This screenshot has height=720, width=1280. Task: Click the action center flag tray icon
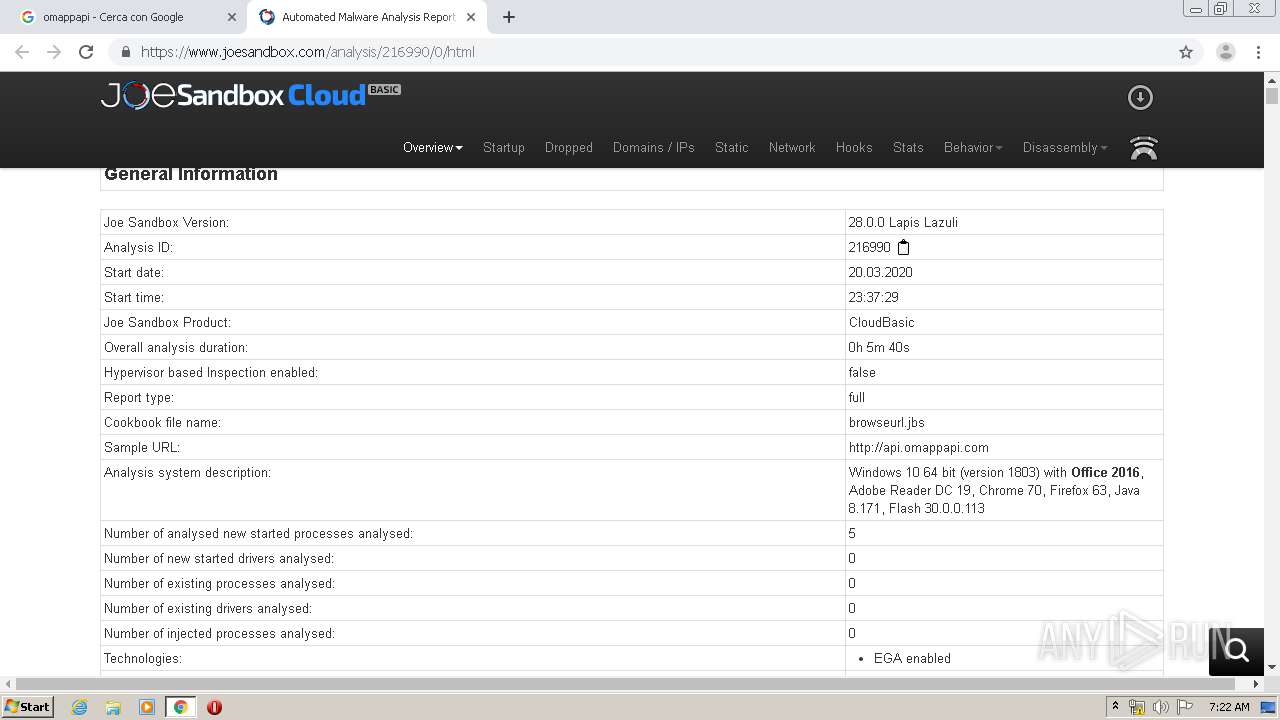tap(1186, 707)
